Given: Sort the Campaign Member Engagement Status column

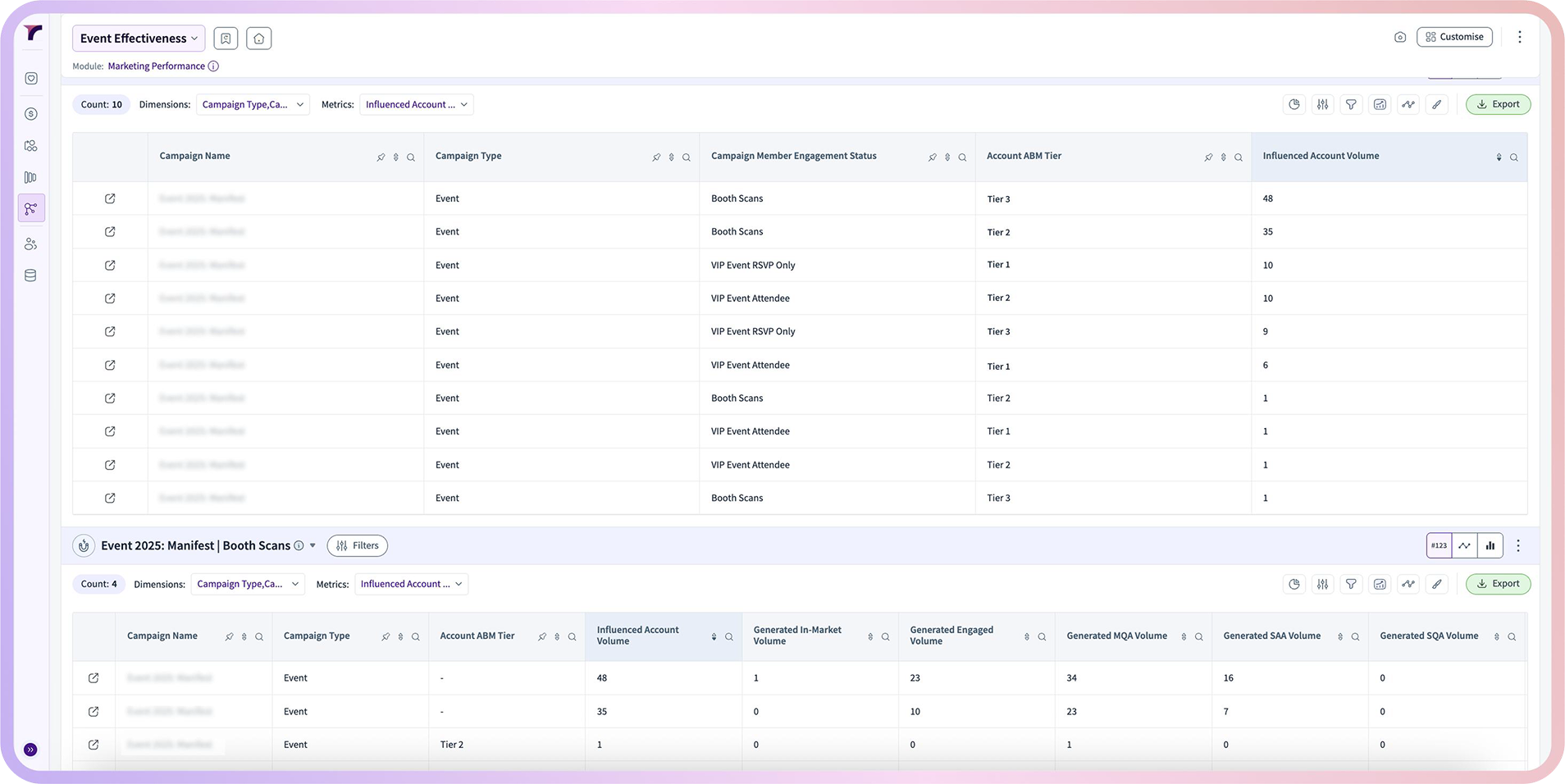Looking at the screenshot, I should point(947,157).
